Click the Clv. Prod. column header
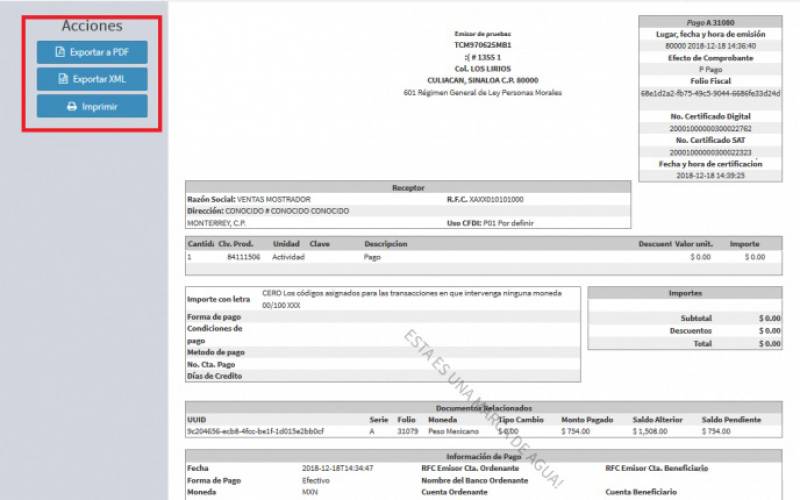This screenshot has width=800, height=500. coord(236,244)
